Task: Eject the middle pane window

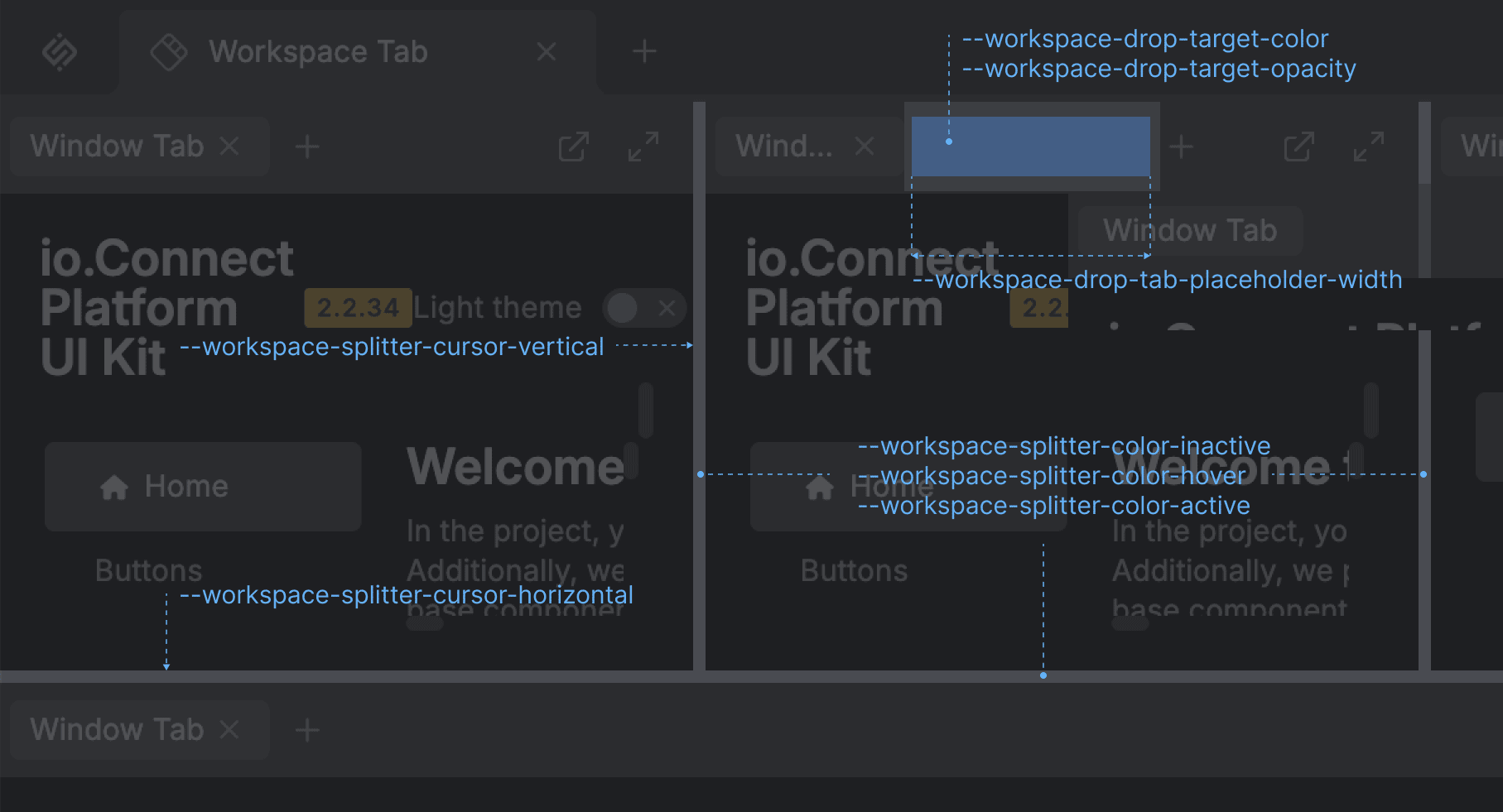Action: pos(1299,147)
